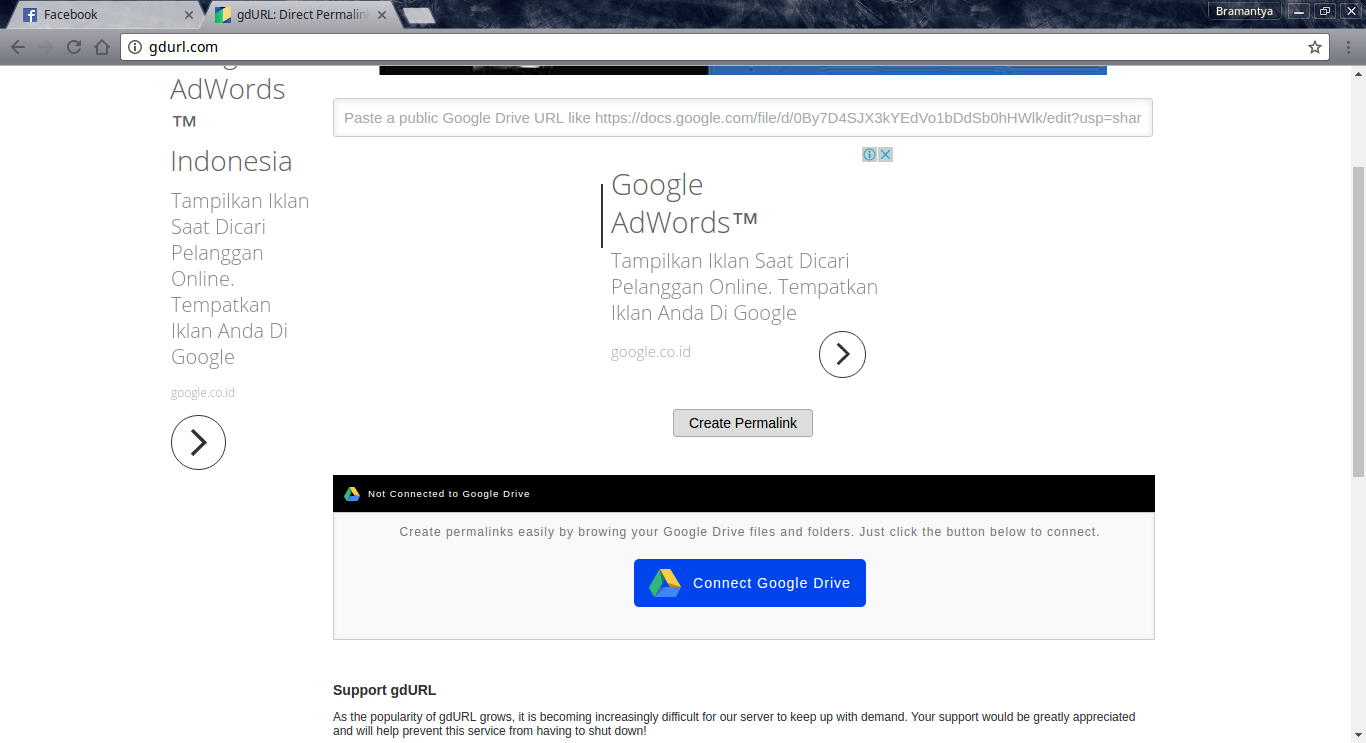
Task: Click the 'Support gdURL' heading
Action: click(x=385, y=690)
